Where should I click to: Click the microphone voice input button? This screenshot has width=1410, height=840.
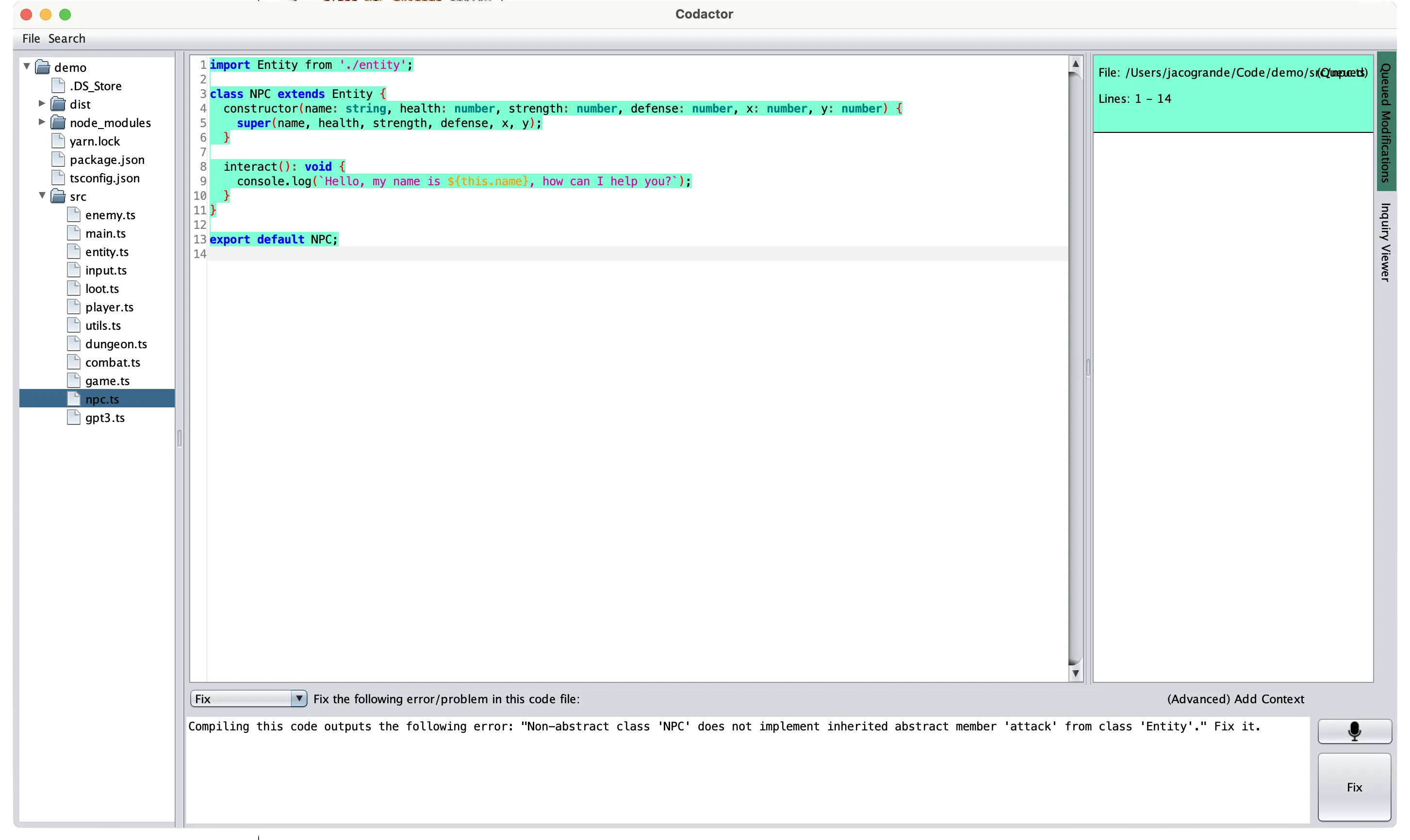coord(1354,731)
